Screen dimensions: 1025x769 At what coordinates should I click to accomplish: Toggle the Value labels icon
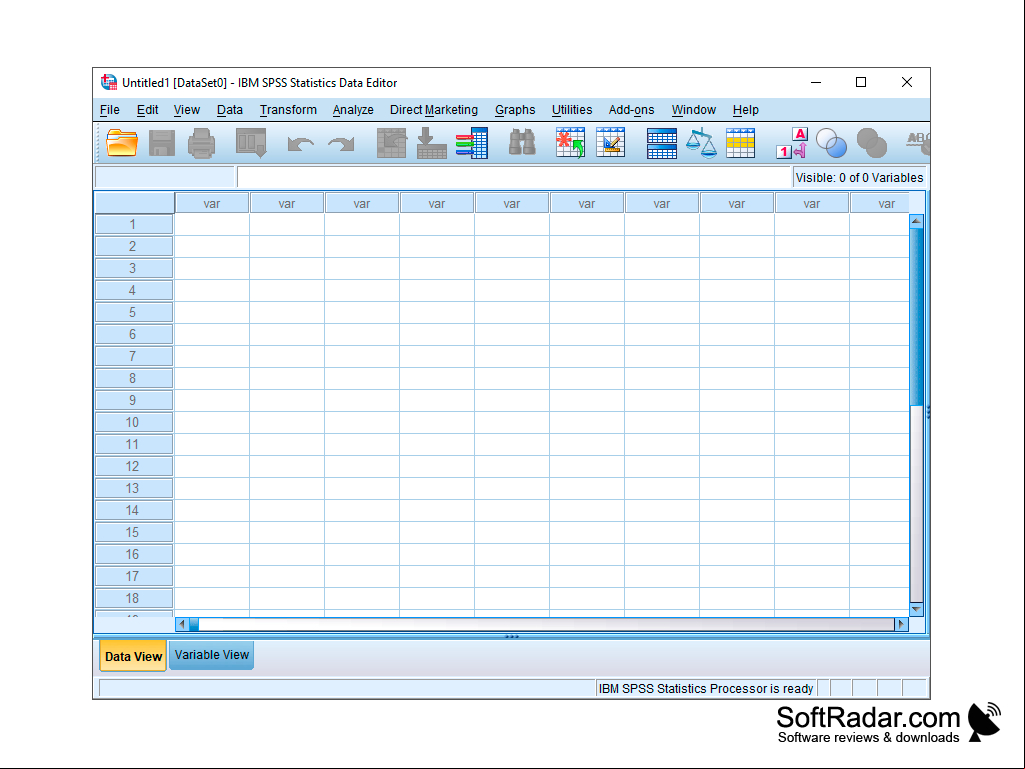pos(792,143)
